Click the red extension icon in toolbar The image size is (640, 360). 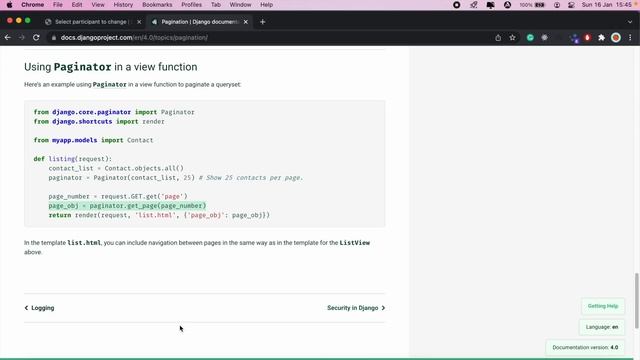[587, 38]
